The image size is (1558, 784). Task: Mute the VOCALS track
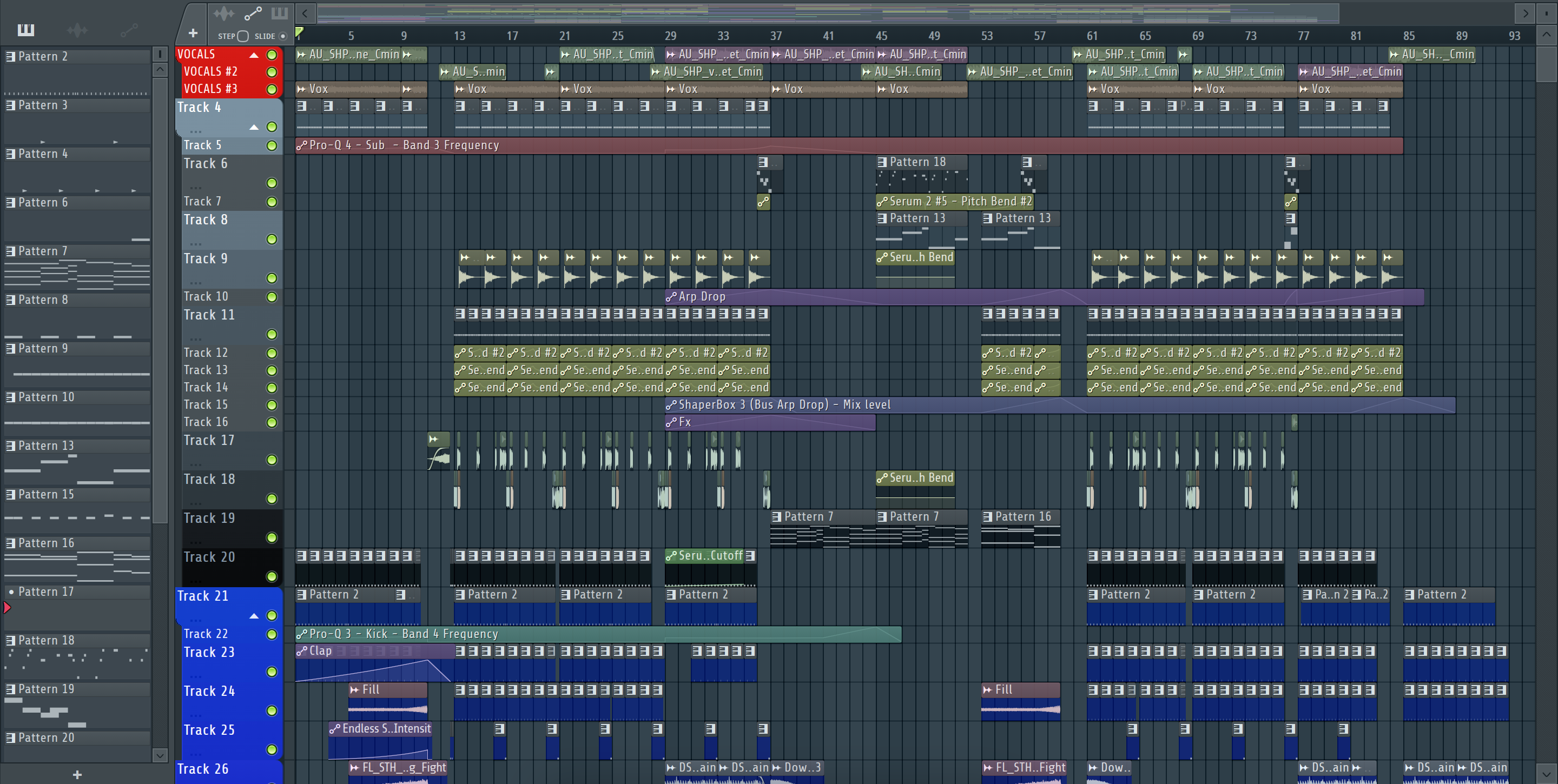[272, 55]
